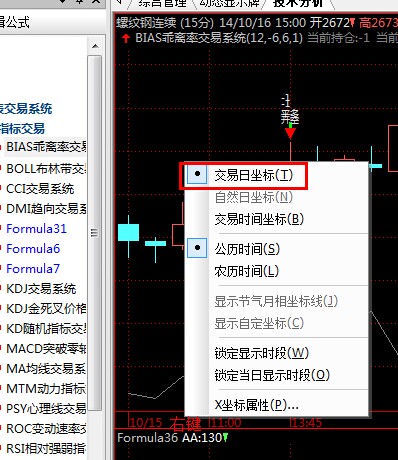Select PSY心理线交易 formula
This screenshot has width=398, height=460.
(46, 409)
